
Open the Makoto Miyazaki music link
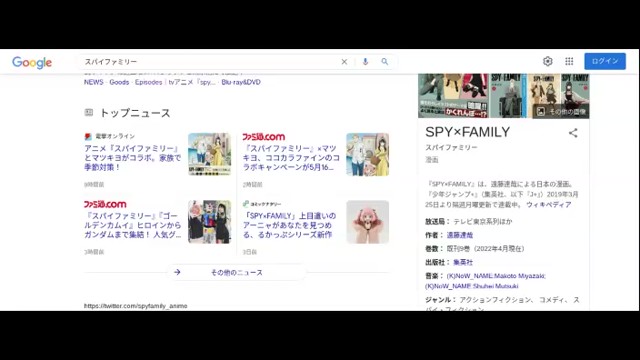[496, 276]
